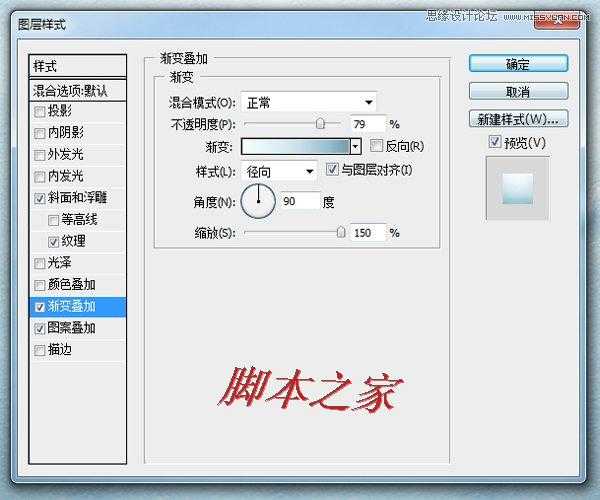Enable the 内阴影 inner shadow checkbox
Image resolution: width=600 pixels, height=500 pixels.
pyautogui.click(x=40, y=133)
